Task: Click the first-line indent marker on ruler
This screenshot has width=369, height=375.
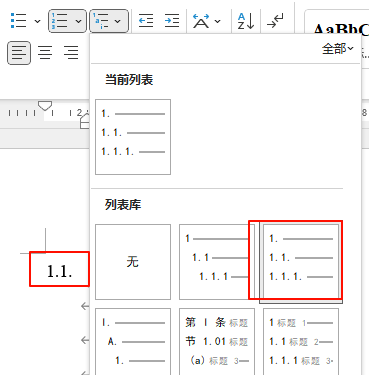Action: [45, 106]
